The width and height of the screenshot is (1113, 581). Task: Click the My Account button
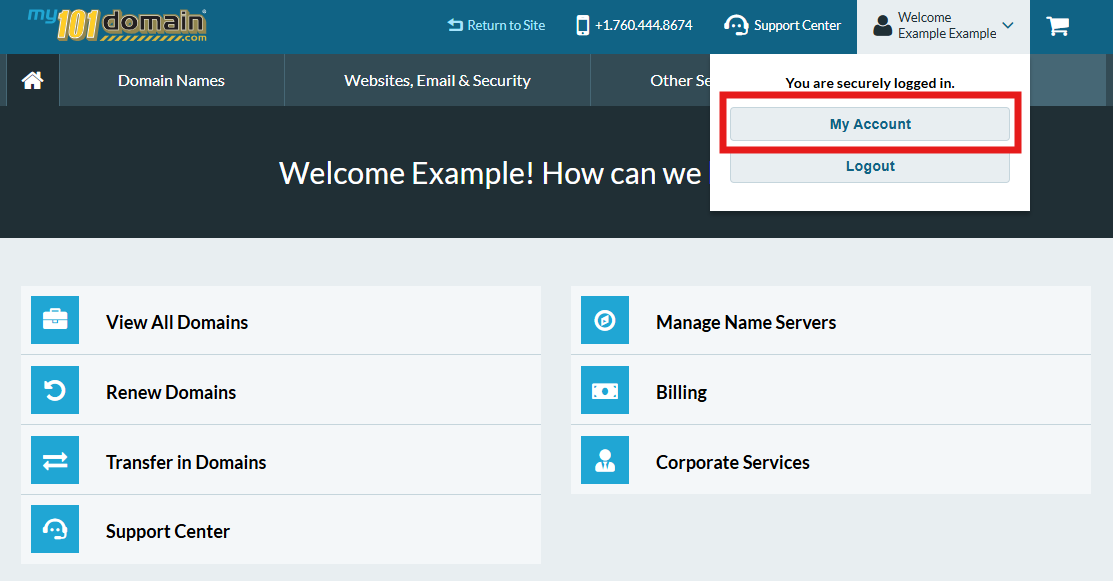coord(869,123)
